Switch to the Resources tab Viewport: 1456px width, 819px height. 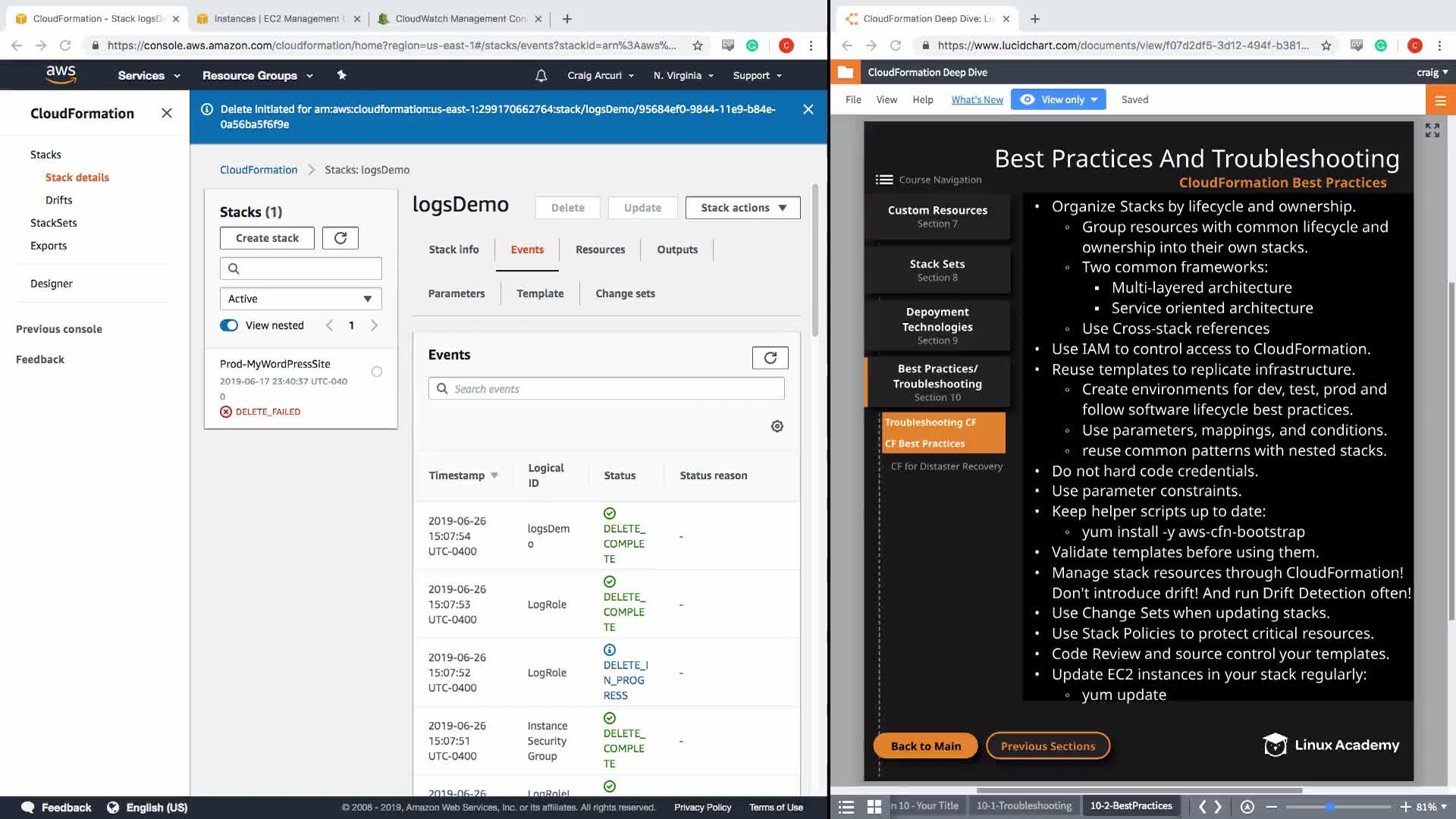click(x=600, y=249)
